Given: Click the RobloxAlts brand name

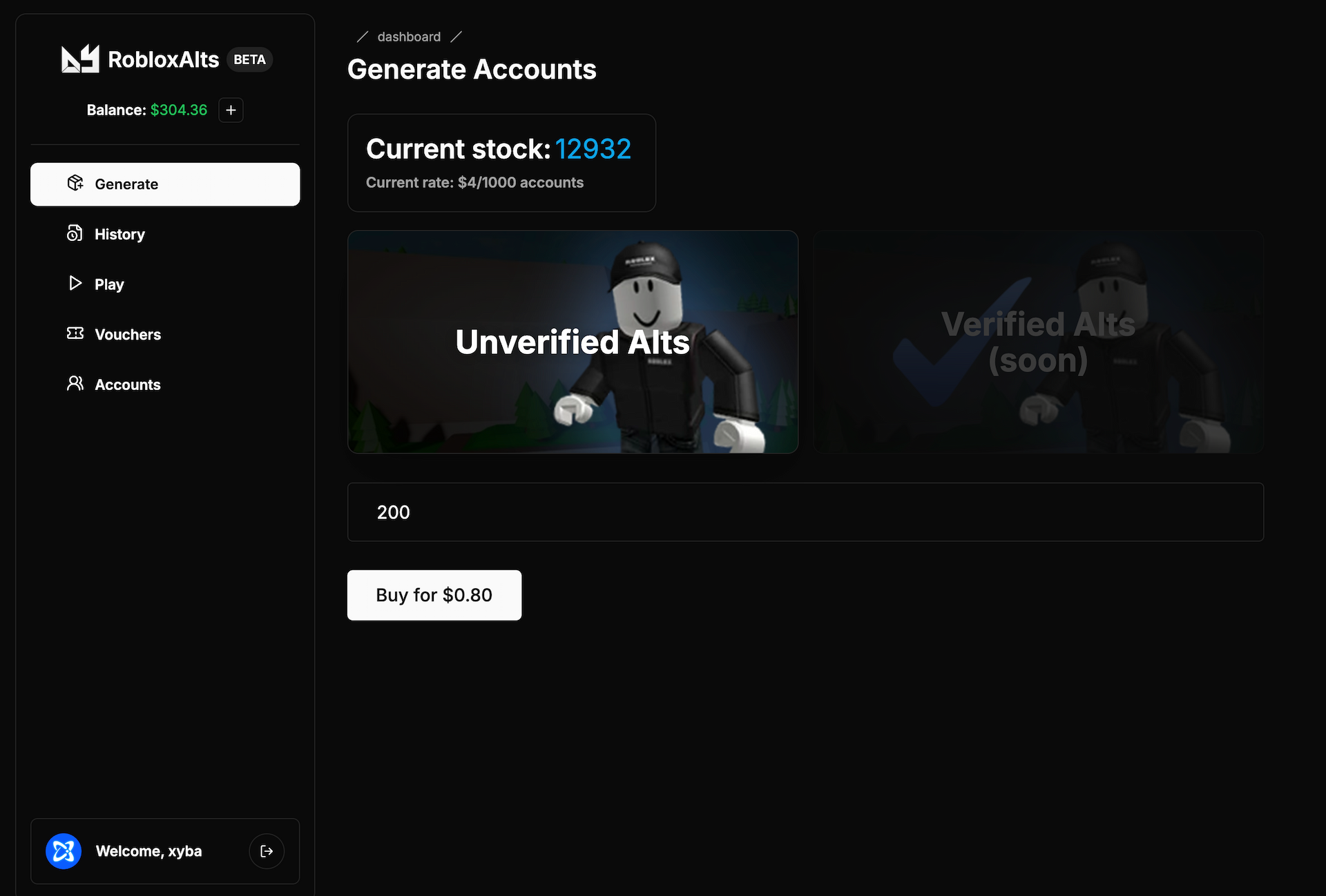Looking at the screenshot, I should pos(164,60).
